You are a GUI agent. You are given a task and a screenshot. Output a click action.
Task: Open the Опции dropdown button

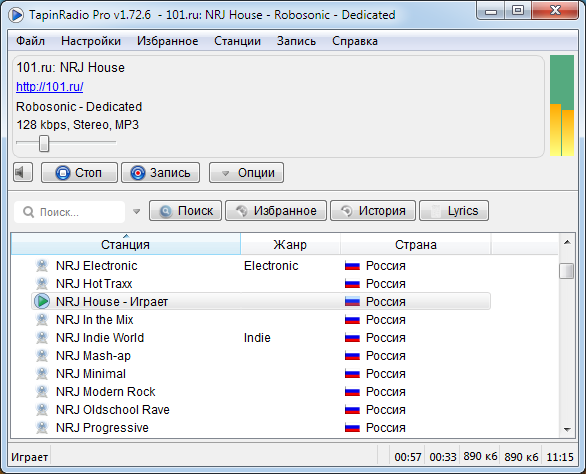point(246,172)
